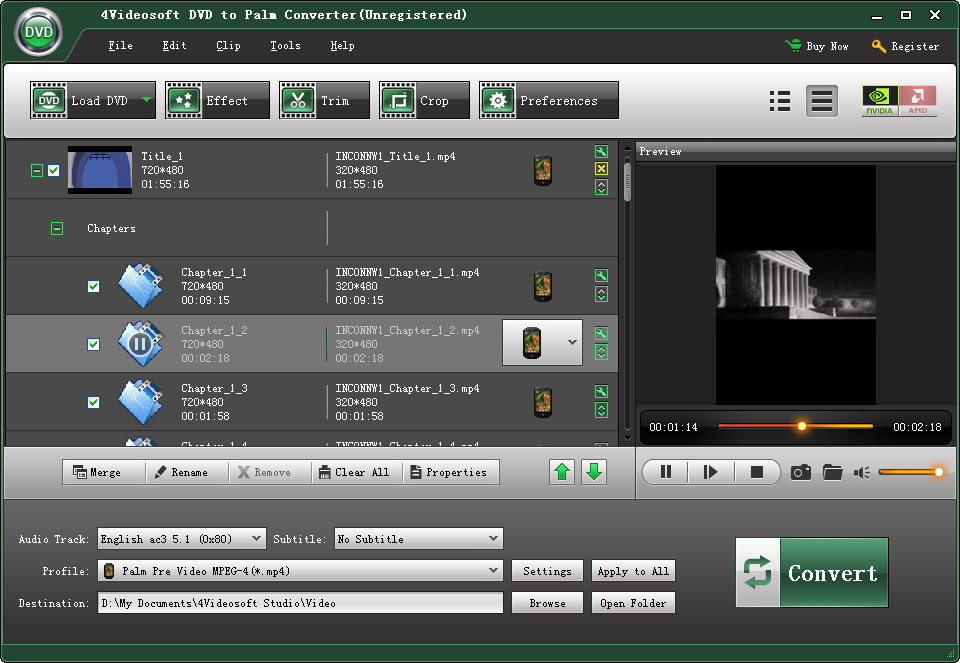
Task: Click the Chapter_1_3 Palm device profile icon
Action: tap(542, 402)
